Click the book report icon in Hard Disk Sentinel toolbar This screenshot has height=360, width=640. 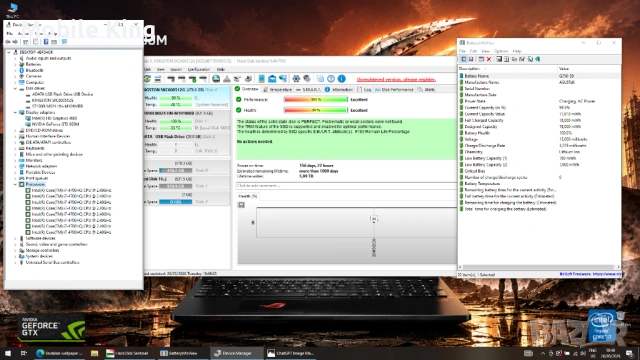point(261,78)
